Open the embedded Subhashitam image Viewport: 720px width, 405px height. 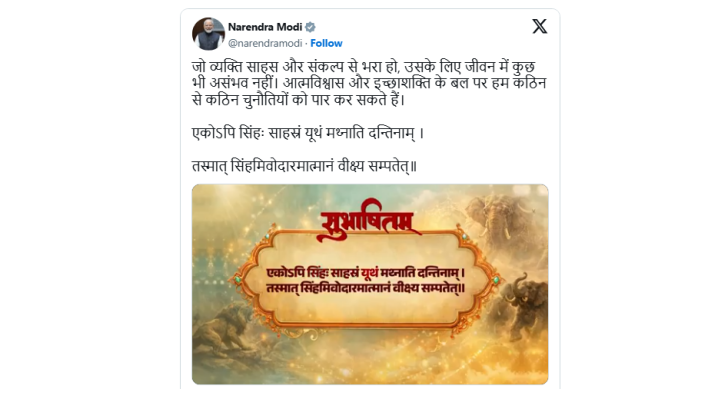point(370,284)
